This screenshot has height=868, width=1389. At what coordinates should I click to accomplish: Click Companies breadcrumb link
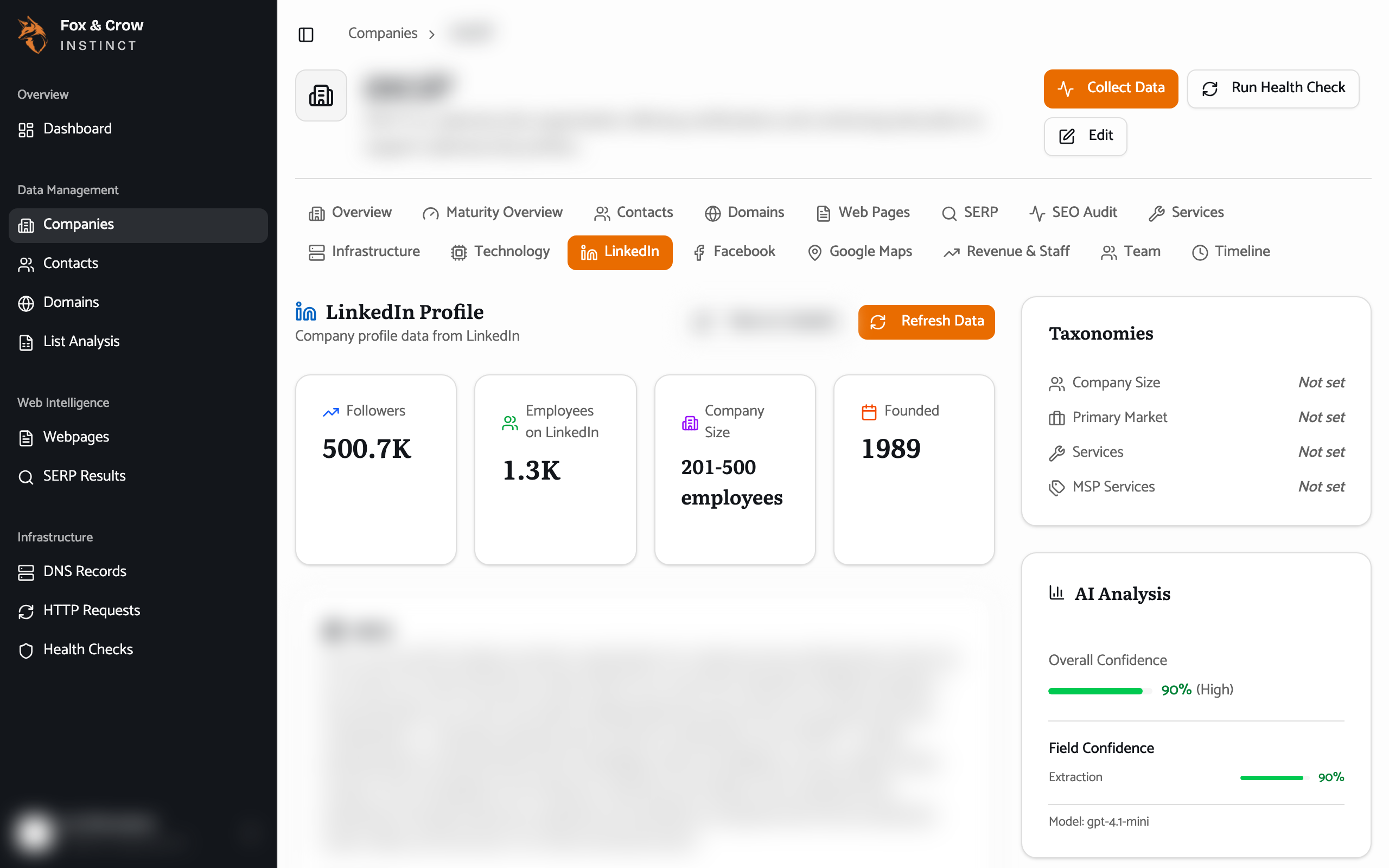pyautogui.click(x=383, y=33)
